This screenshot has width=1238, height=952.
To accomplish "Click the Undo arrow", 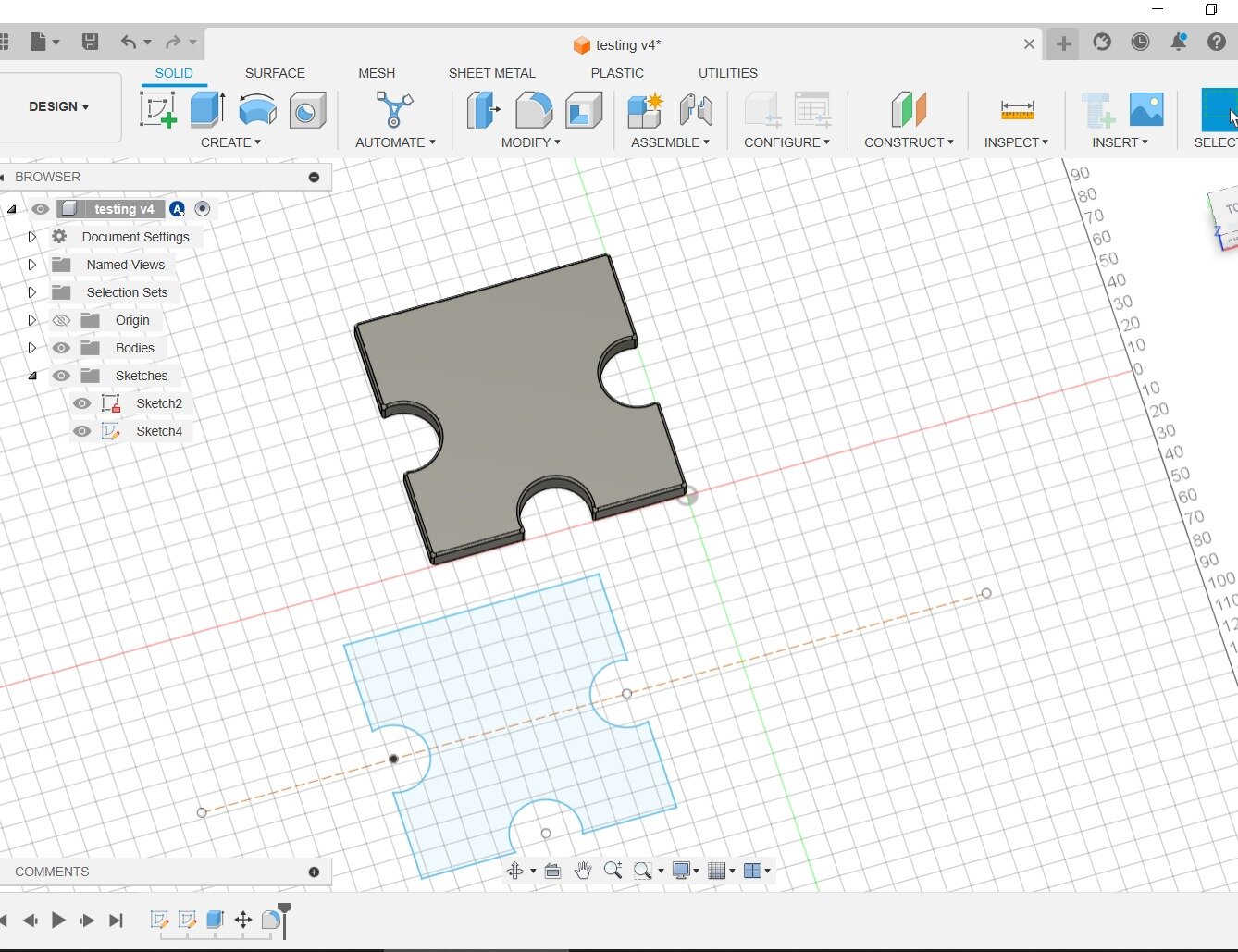I will point(128,42).
